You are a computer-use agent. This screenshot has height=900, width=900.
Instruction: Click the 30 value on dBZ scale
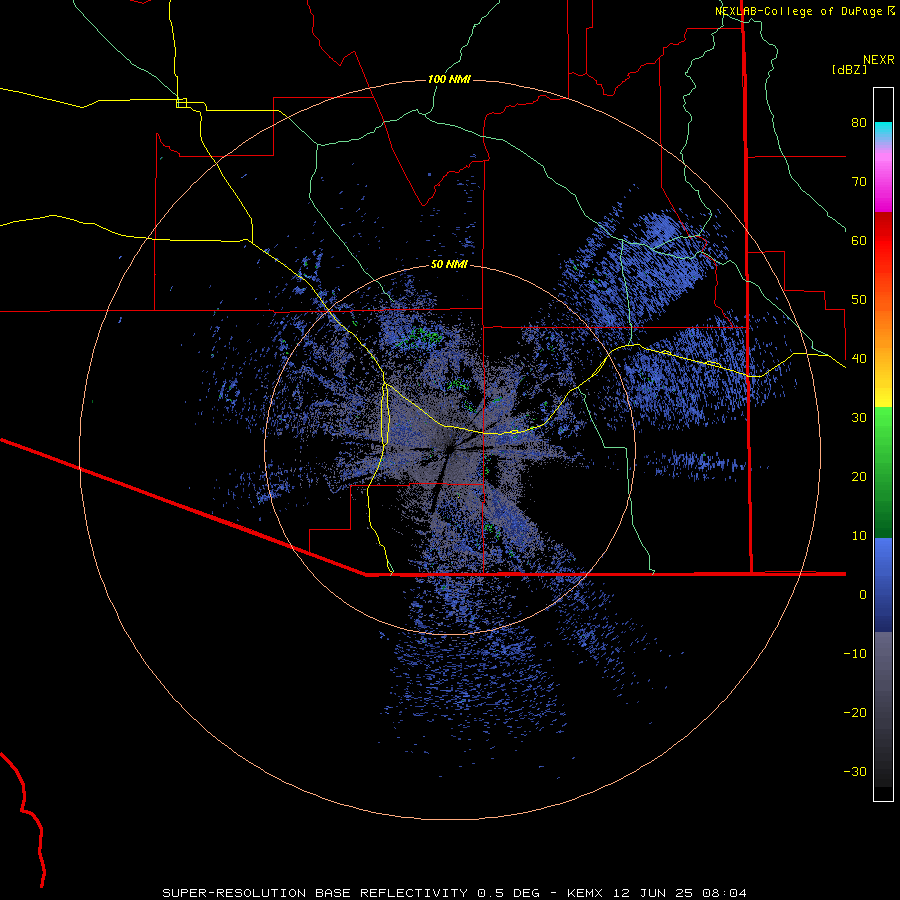pos(859,418)
